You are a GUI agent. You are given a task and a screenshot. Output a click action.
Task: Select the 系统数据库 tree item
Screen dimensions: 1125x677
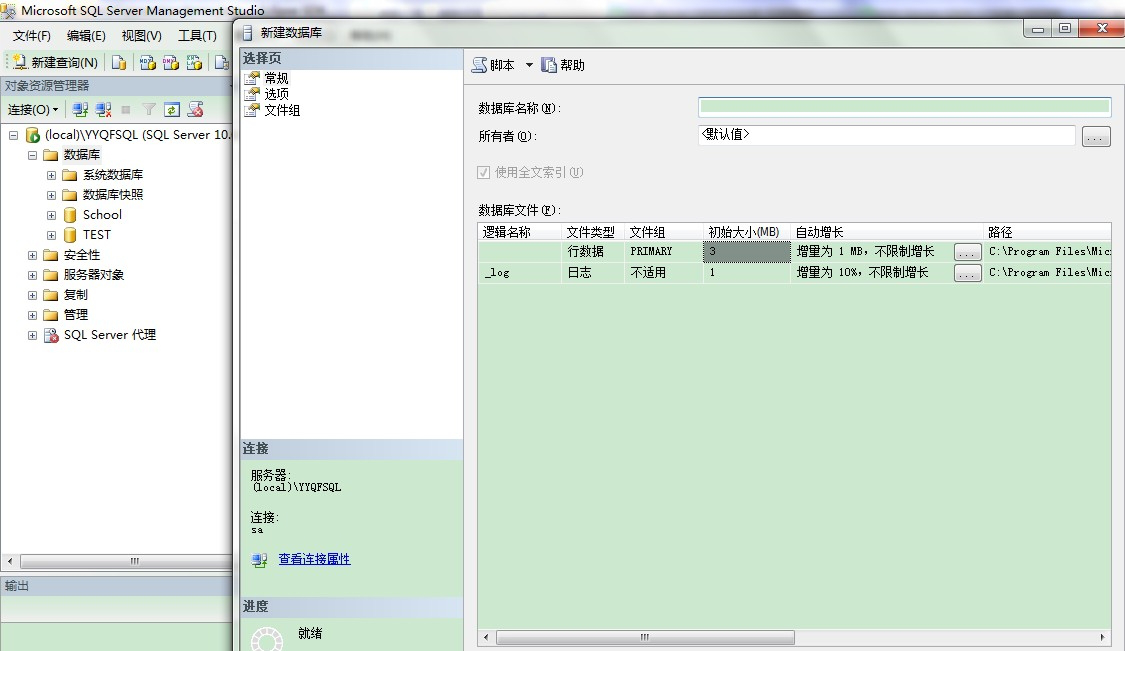pyautogui.click(x=113, y=175)
